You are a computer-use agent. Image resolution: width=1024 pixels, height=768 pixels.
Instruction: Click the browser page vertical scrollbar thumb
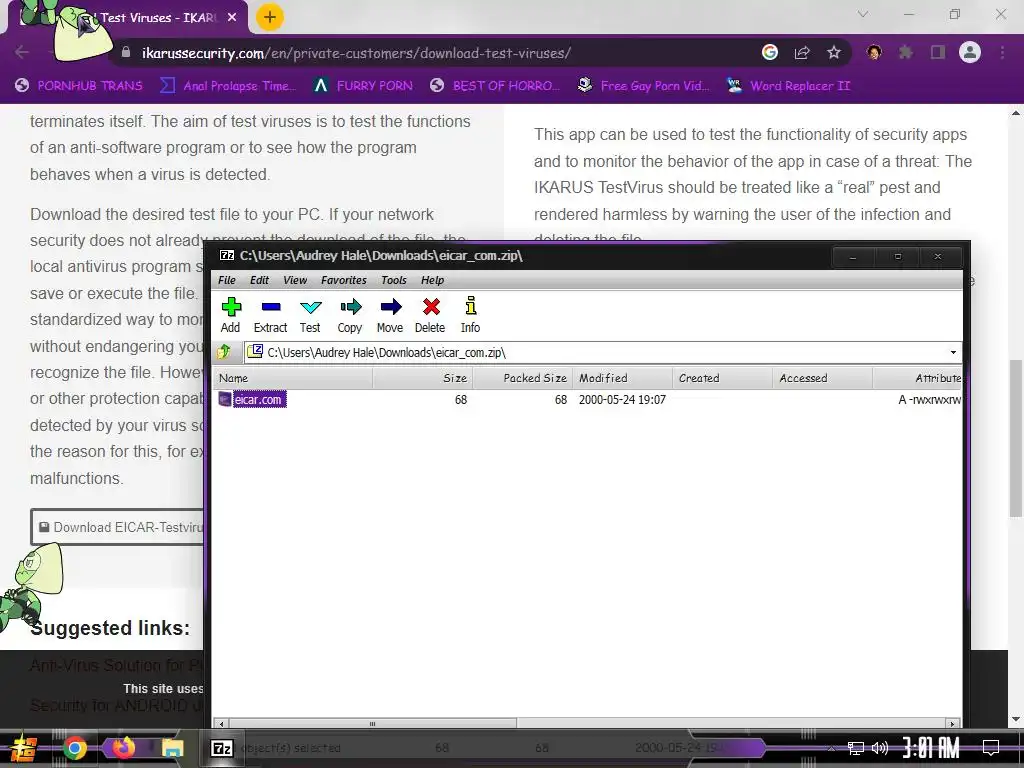(x=1016, y=438)
